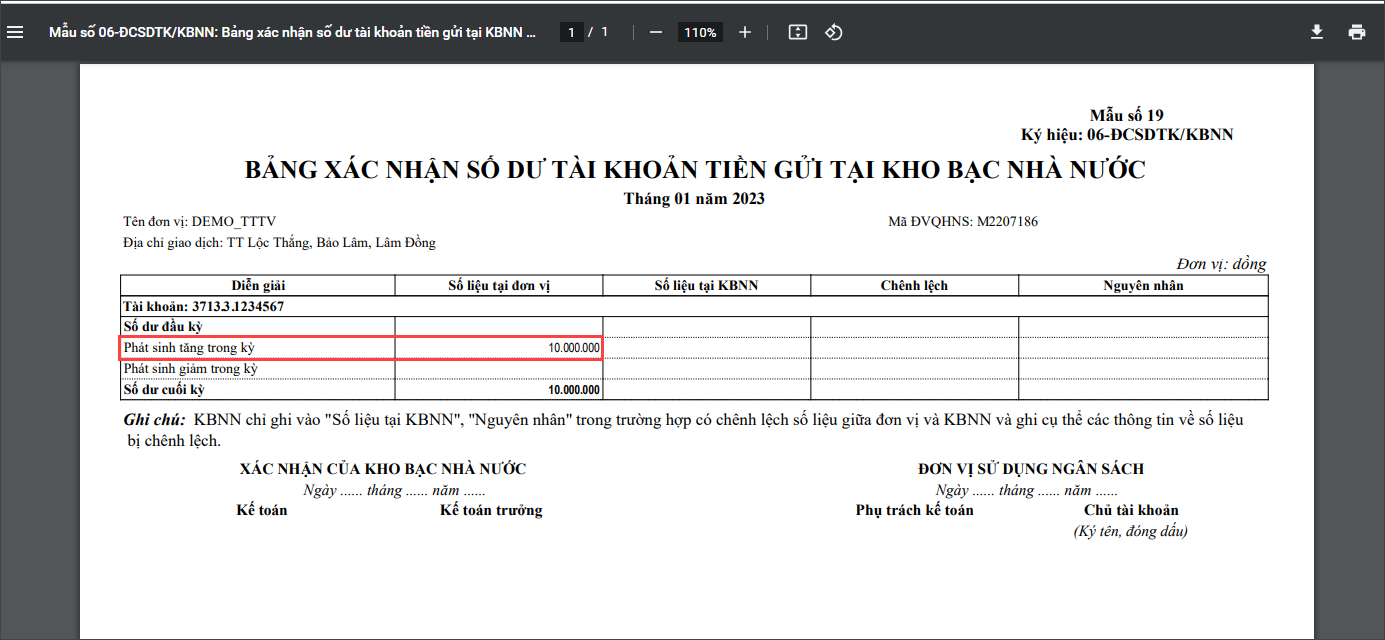The width and height of the screenshot is (1385, 640).
Task: Click ĐƠN VỊ SỬ DỤNG NGÂN SÁCH heading
Action: [1030, 469]
